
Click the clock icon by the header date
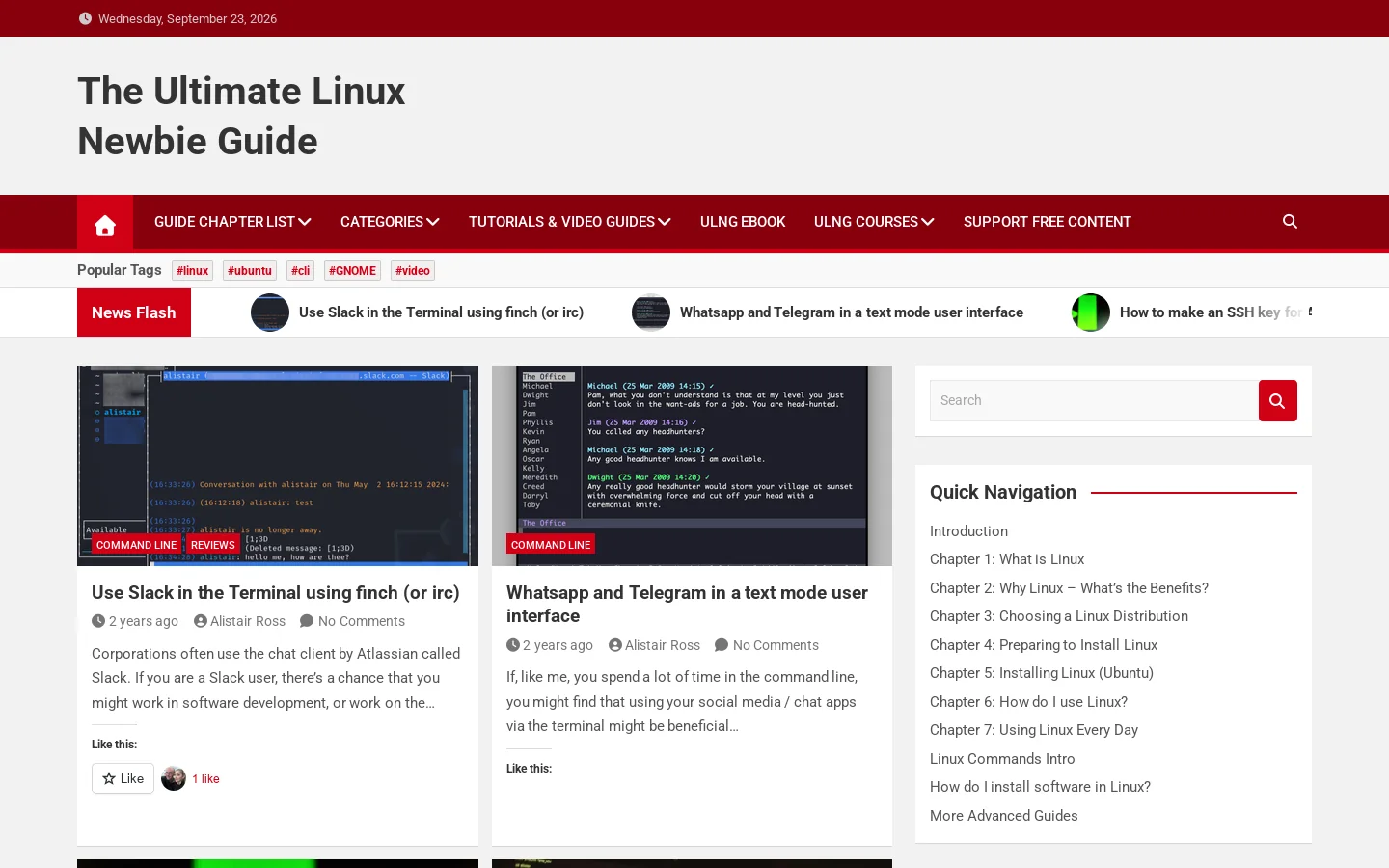[x=85, y=18]
